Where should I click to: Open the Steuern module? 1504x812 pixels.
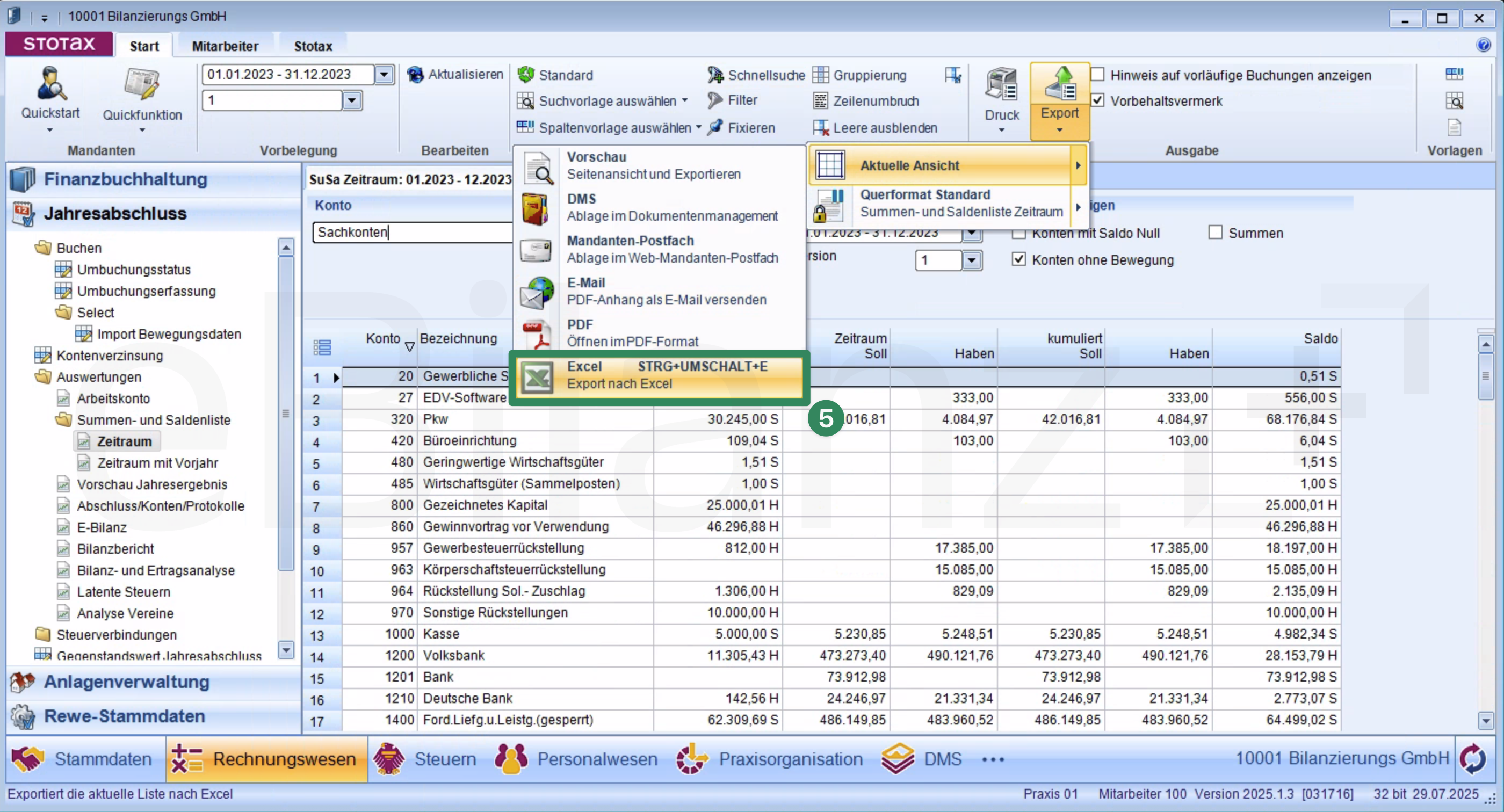coord(424,759)
